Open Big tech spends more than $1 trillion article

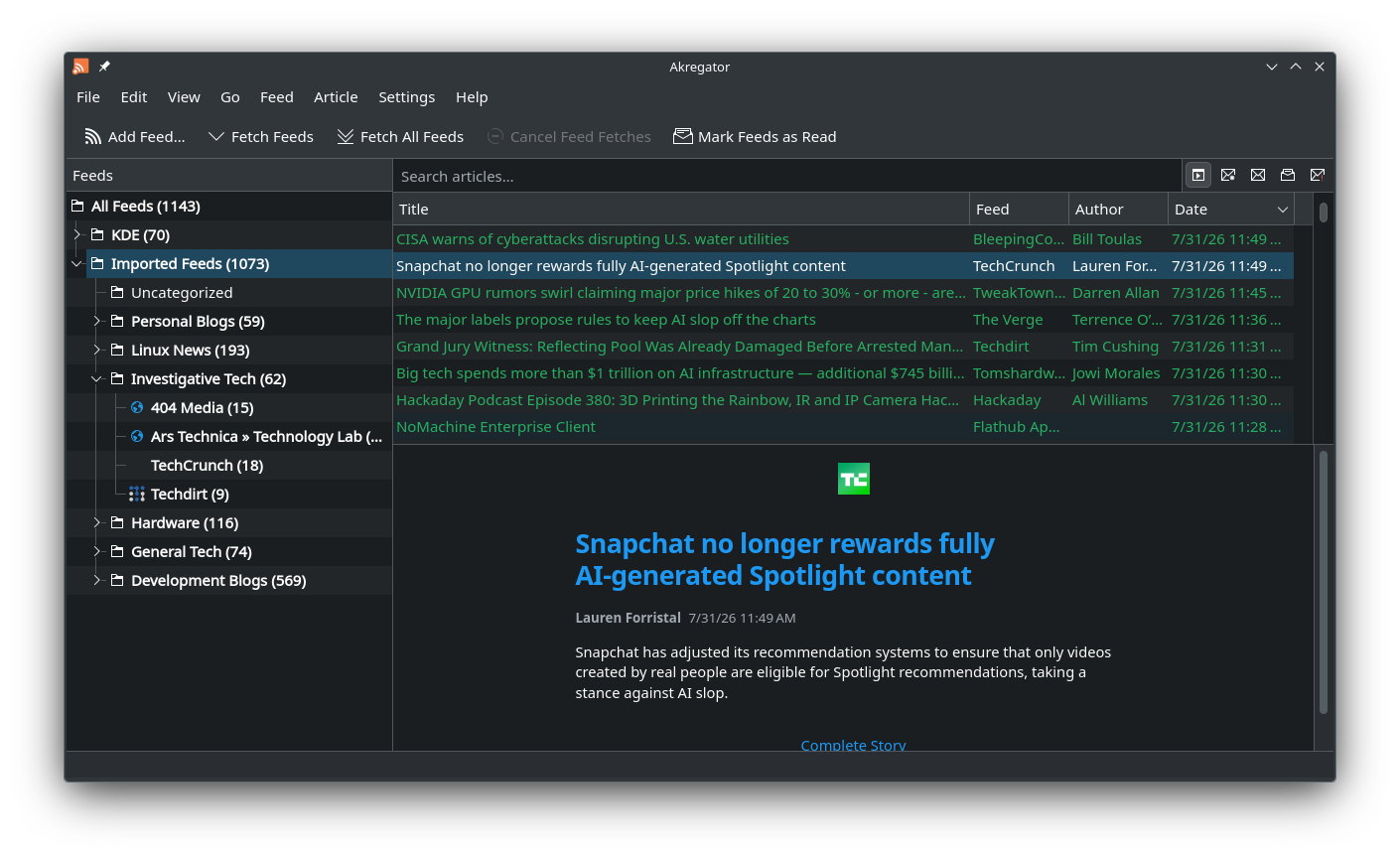pyautogui.click(x=844, y=373)
